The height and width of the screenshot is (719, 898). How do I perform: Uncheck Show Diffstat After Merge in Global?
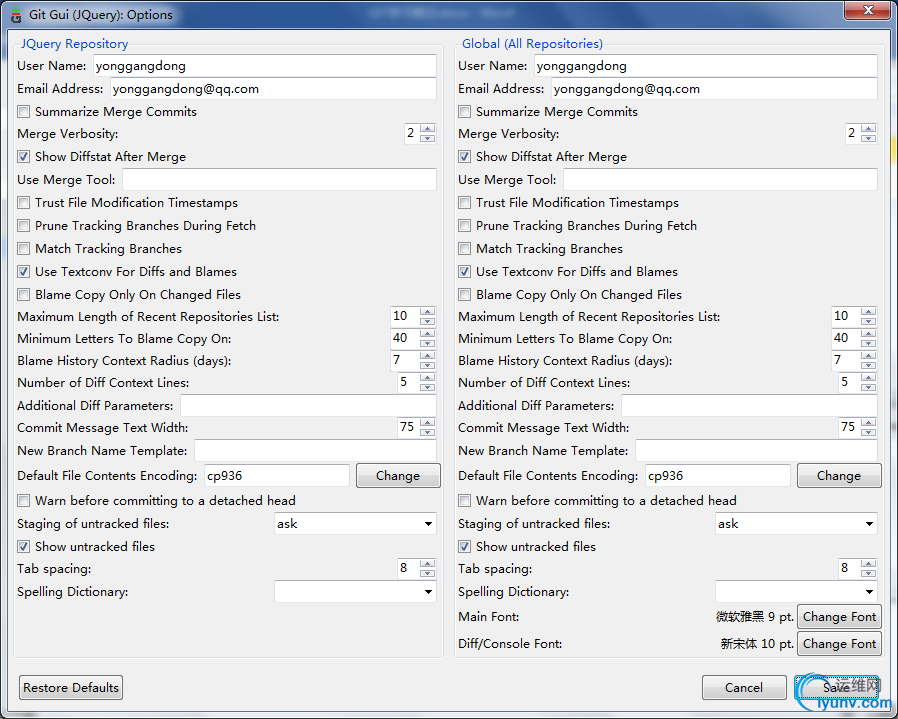(x=464, y=157)
